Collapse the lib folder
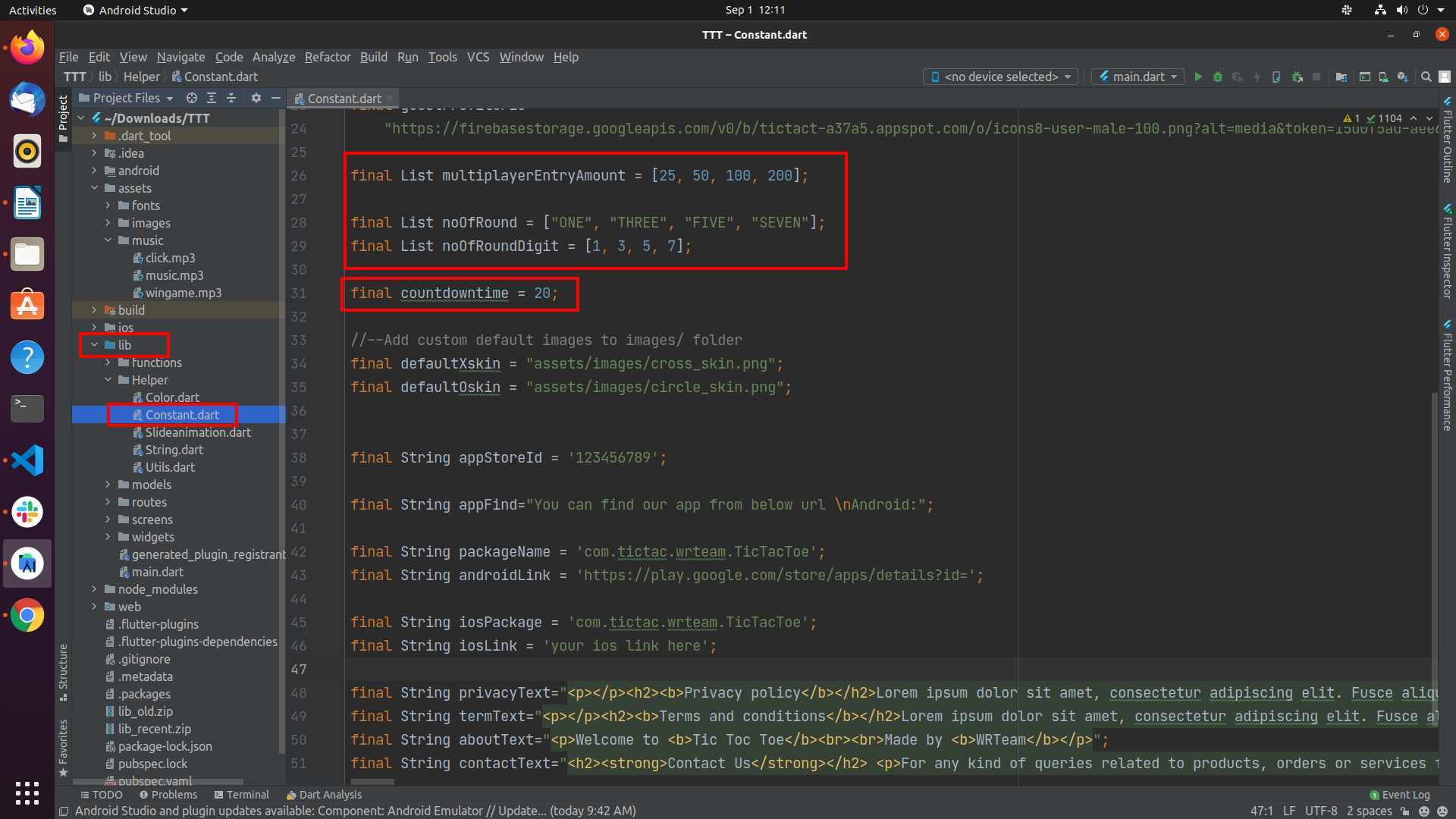1456x819 pixels. 95,345
